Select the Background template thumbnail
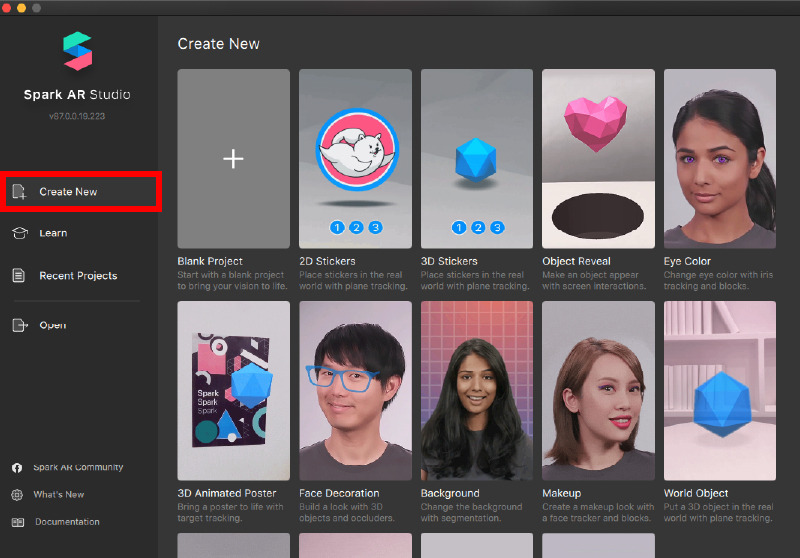Image resolution: width=800 pixels, height=558 pixels. [x=477, y=391]
